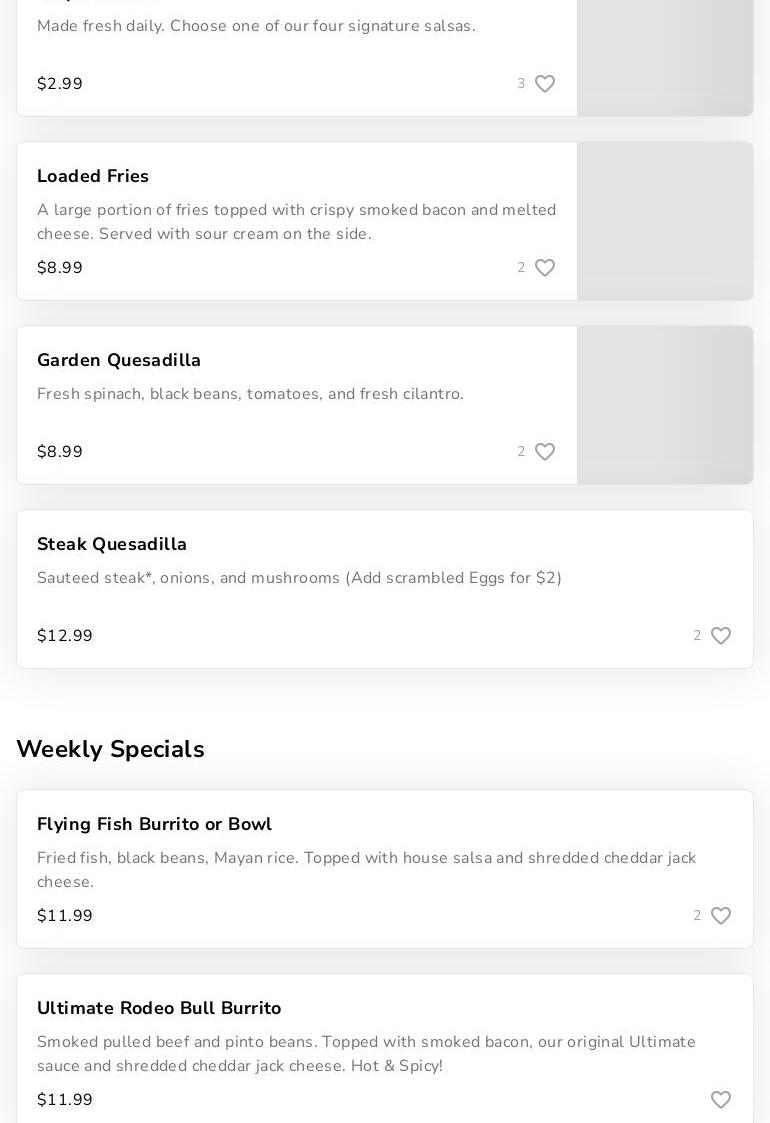Select the Steak Quesadilla title
The image size is (770, 1123).
click(x=112, y=544)
